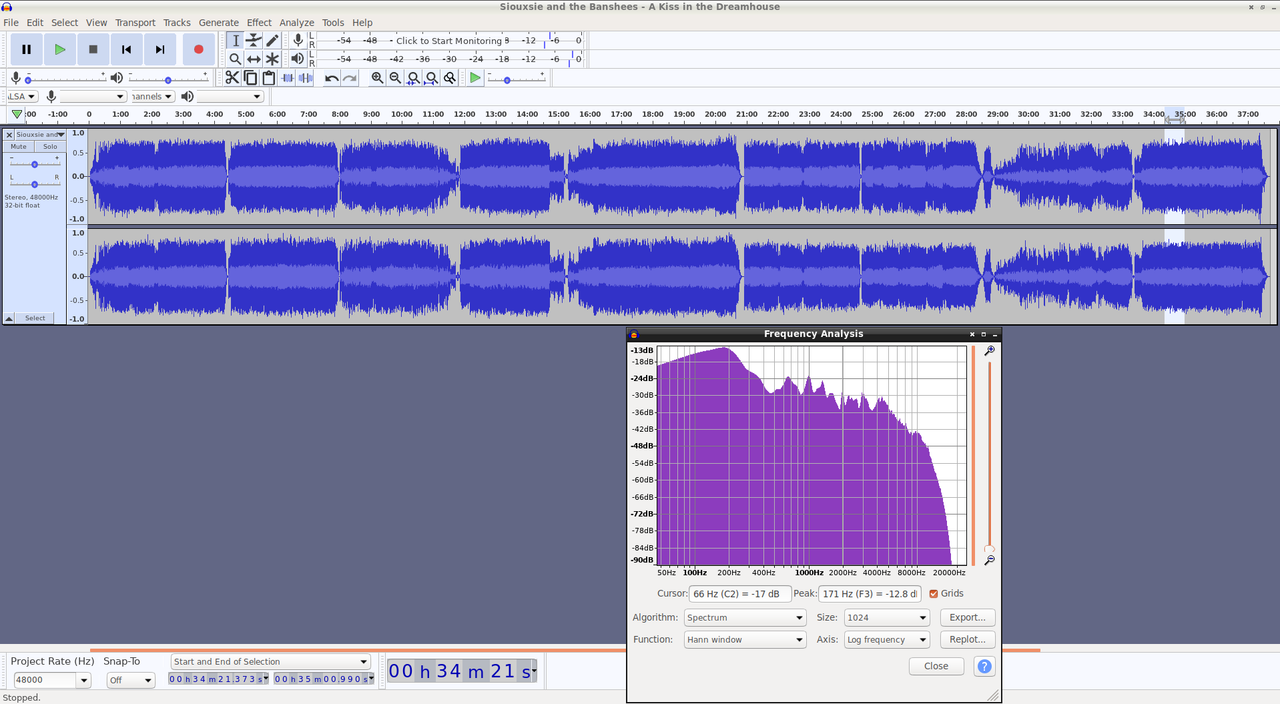Click the Silence Audio icon
The height and width of the screenshot is (704, 1280).
pos(306,78)
